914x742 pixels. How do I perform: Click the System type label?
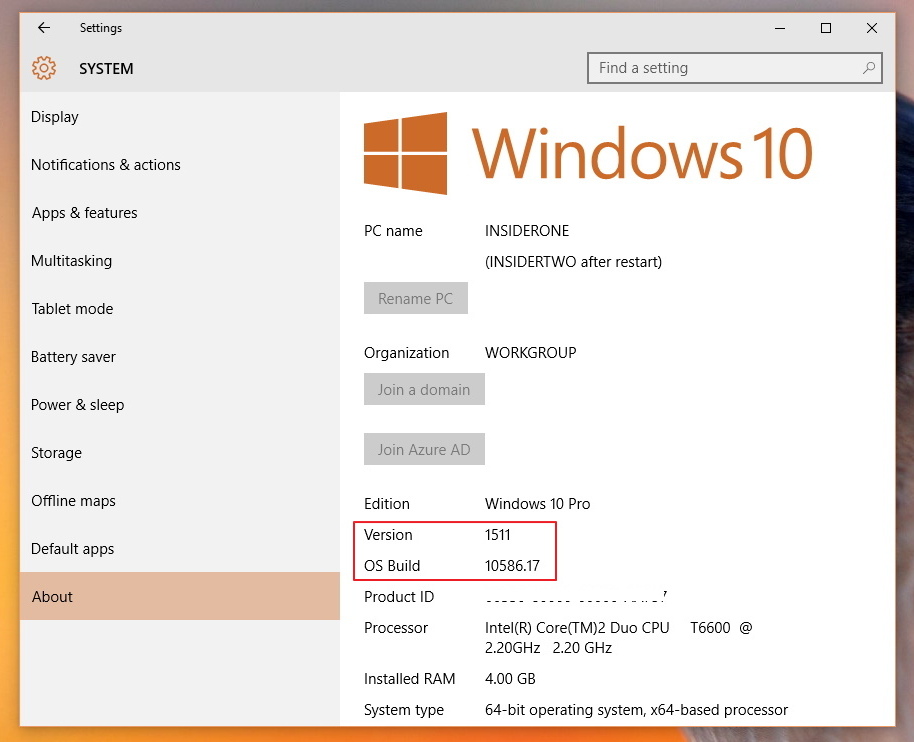click(403, 710)
